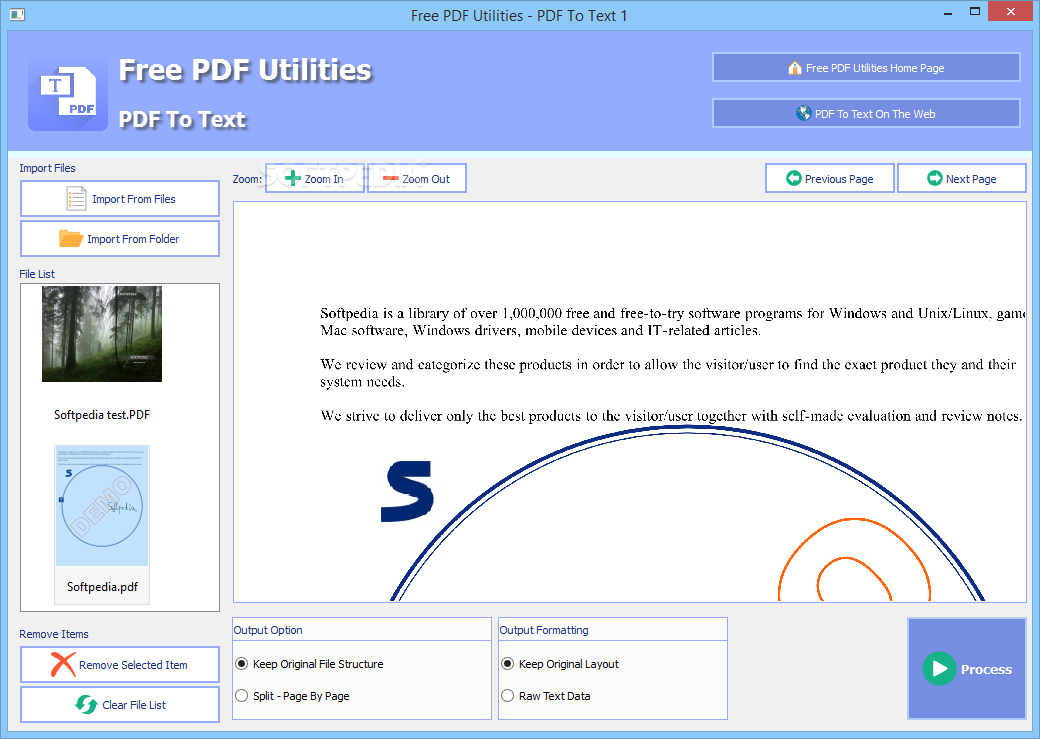Click the yellow folder icon
Image resolution: width=1040 pixels, height=739 pixels.
click(71, 238)
